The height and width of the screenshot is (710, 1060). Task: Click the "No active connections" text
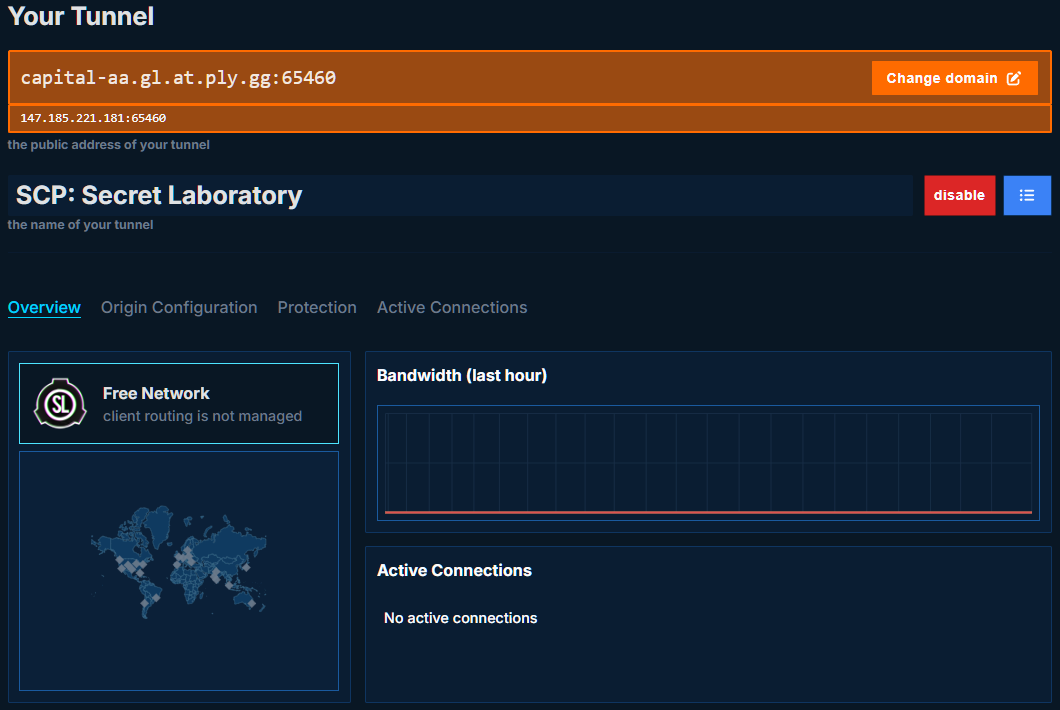click(x=460, y=618)
